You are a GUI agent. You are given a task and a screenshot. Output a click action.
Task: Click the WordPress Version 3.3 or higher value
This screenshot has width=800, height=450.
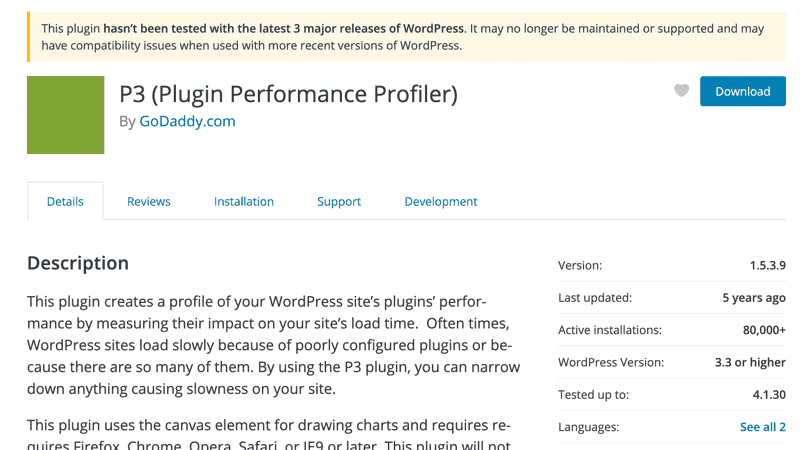[749, 362]
